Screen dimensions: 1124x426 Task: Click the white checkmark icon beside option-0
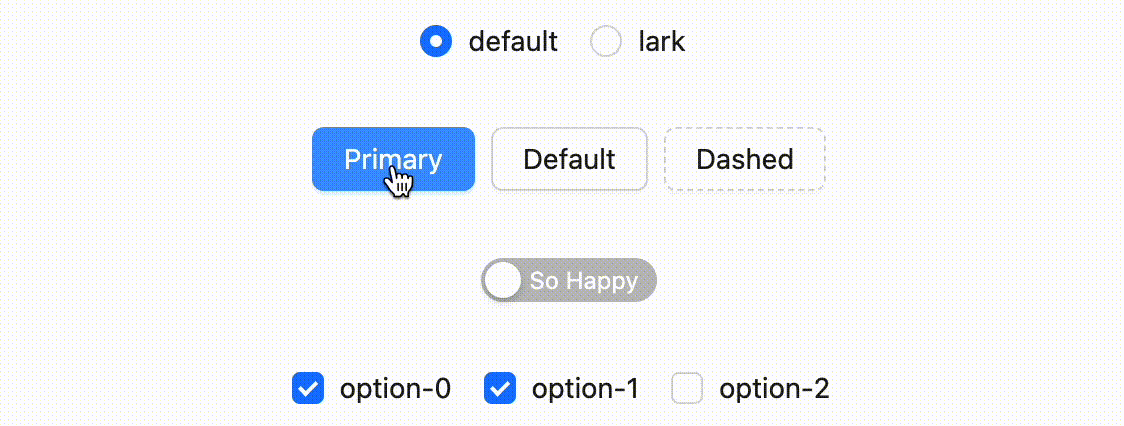(308, 388)
